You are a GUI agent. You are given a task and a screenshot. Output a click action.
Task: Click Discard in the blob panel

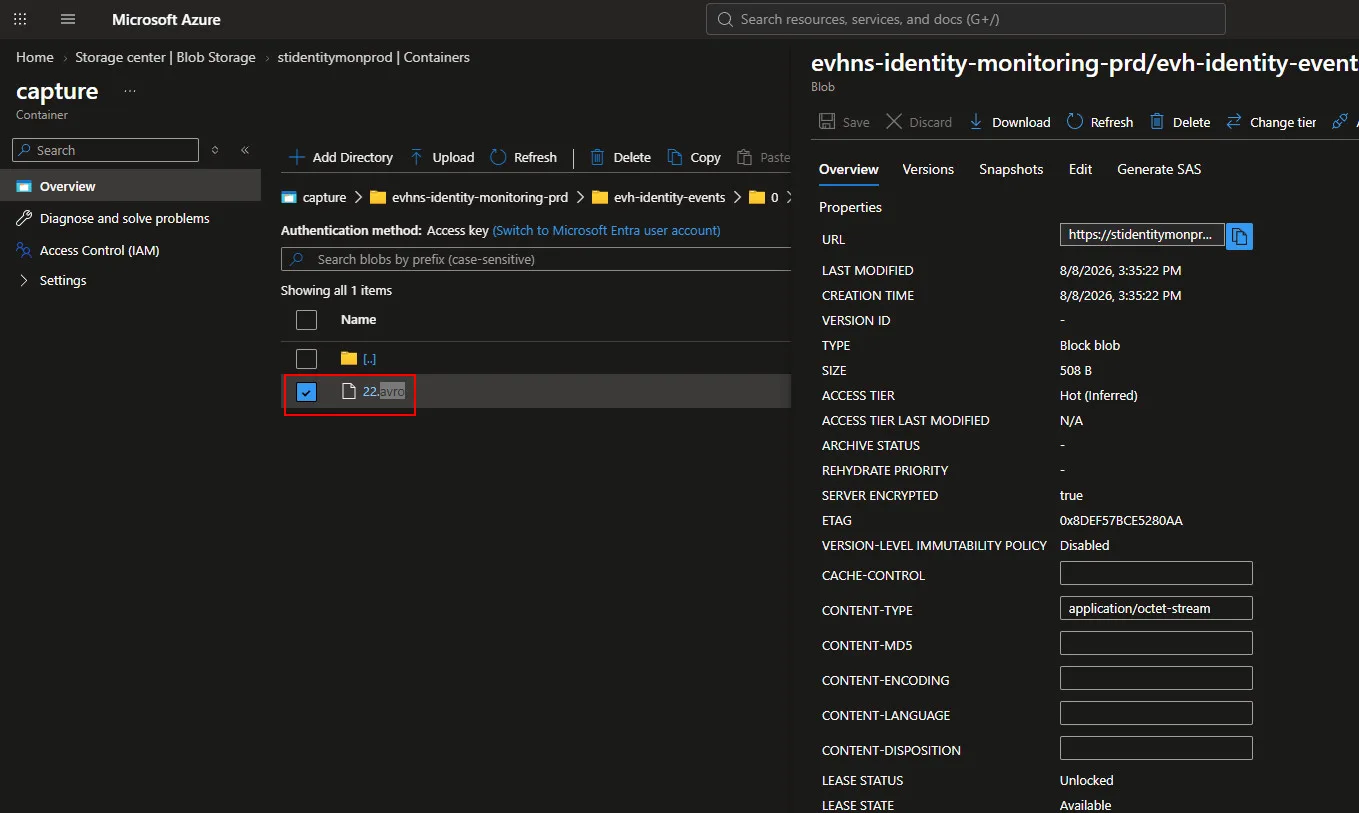918,122
